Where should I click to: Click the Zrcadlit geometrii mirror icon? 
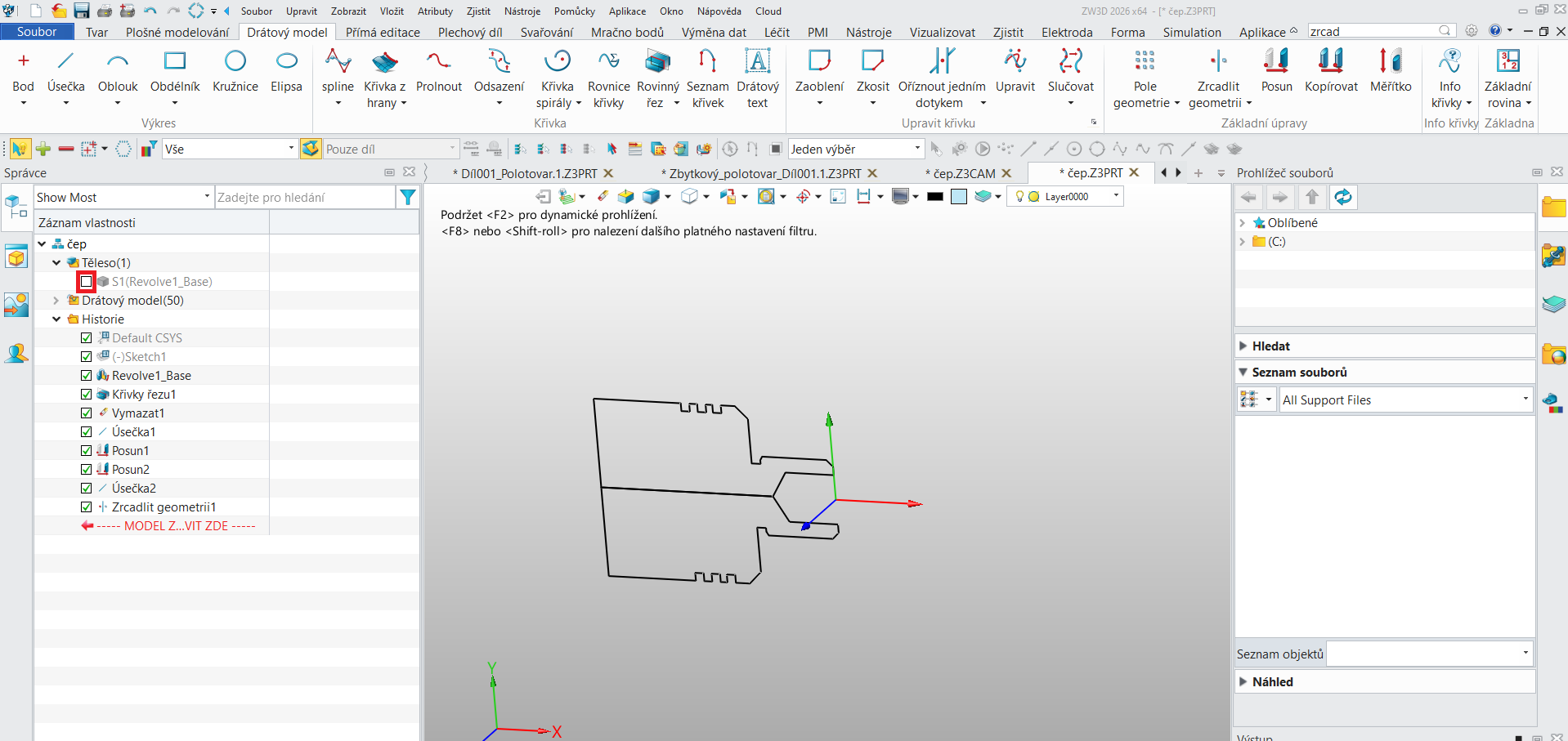coord(1218,62)
